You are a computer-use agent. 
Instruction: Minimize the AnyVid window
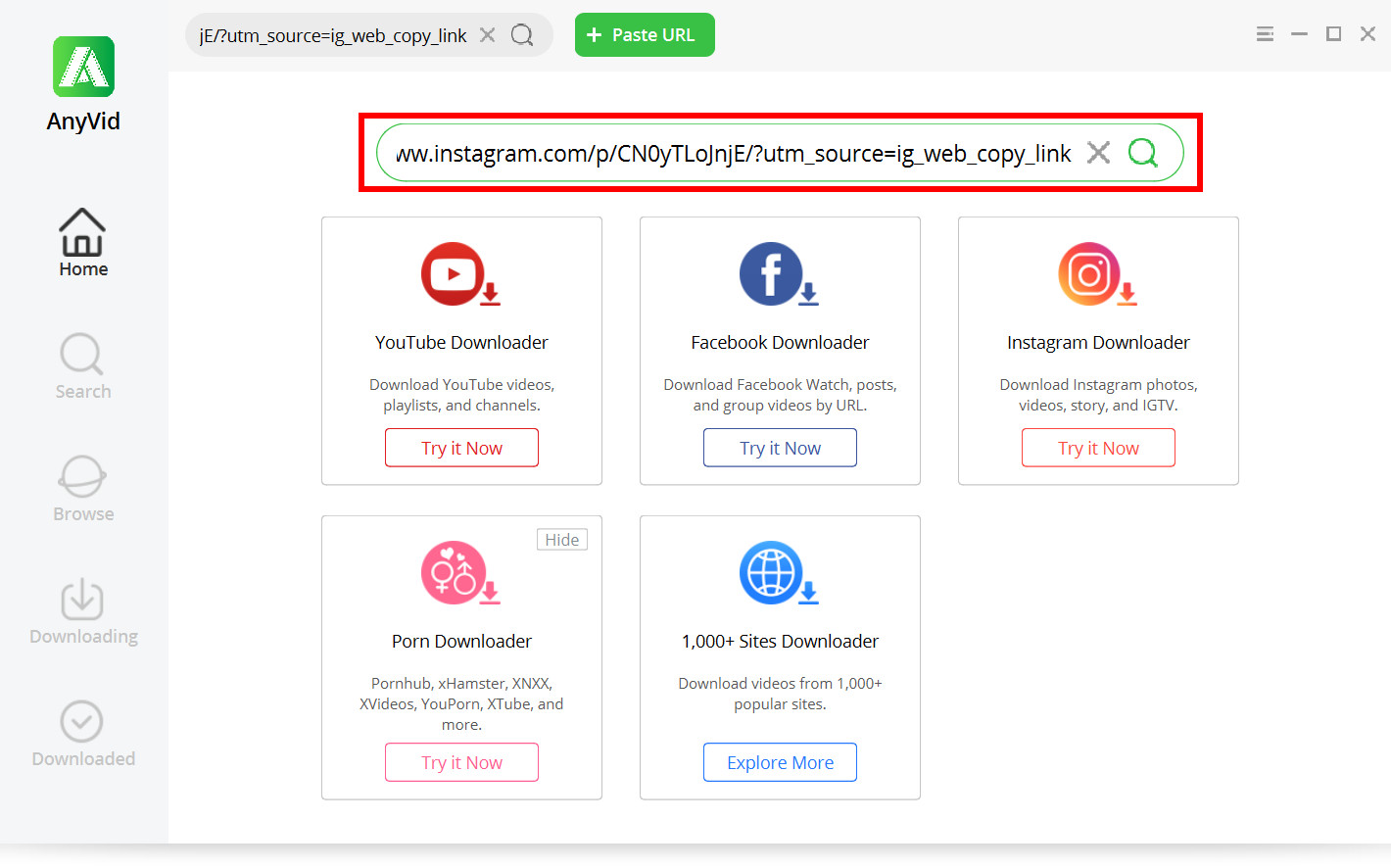point(1299,34)
